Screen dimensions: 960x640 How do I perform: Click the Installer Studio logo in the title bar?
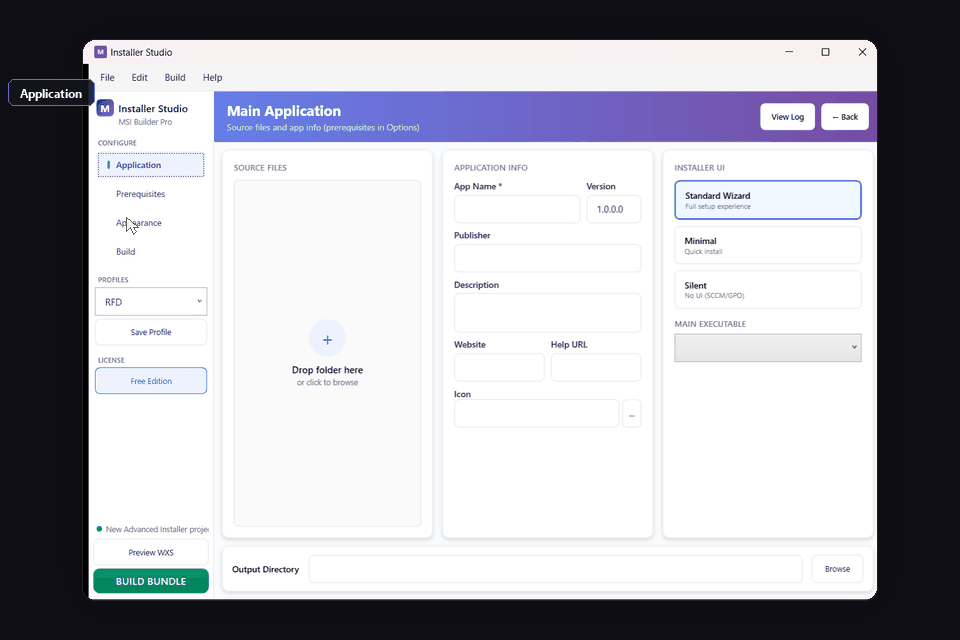coord(101,52)
